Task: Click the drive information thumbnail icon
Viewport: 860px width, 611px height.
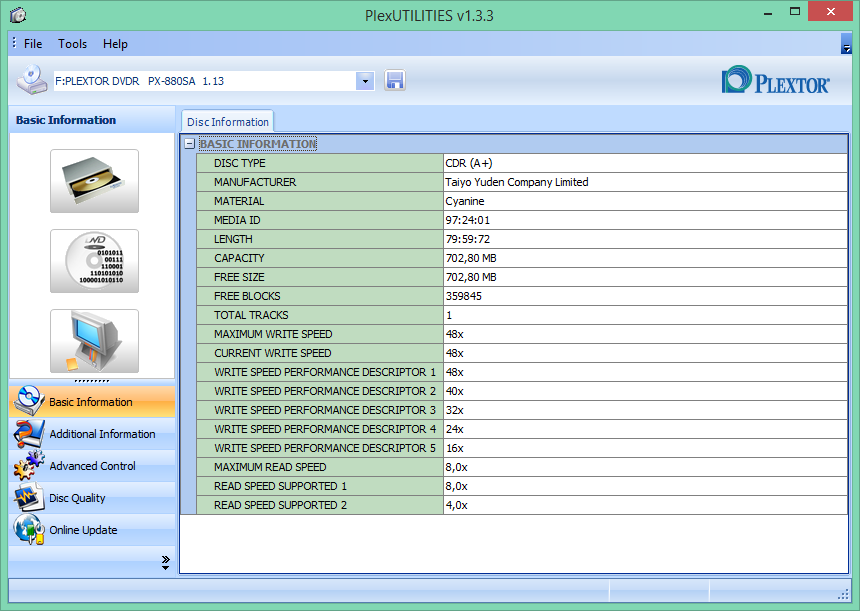Action: point(94,181)
